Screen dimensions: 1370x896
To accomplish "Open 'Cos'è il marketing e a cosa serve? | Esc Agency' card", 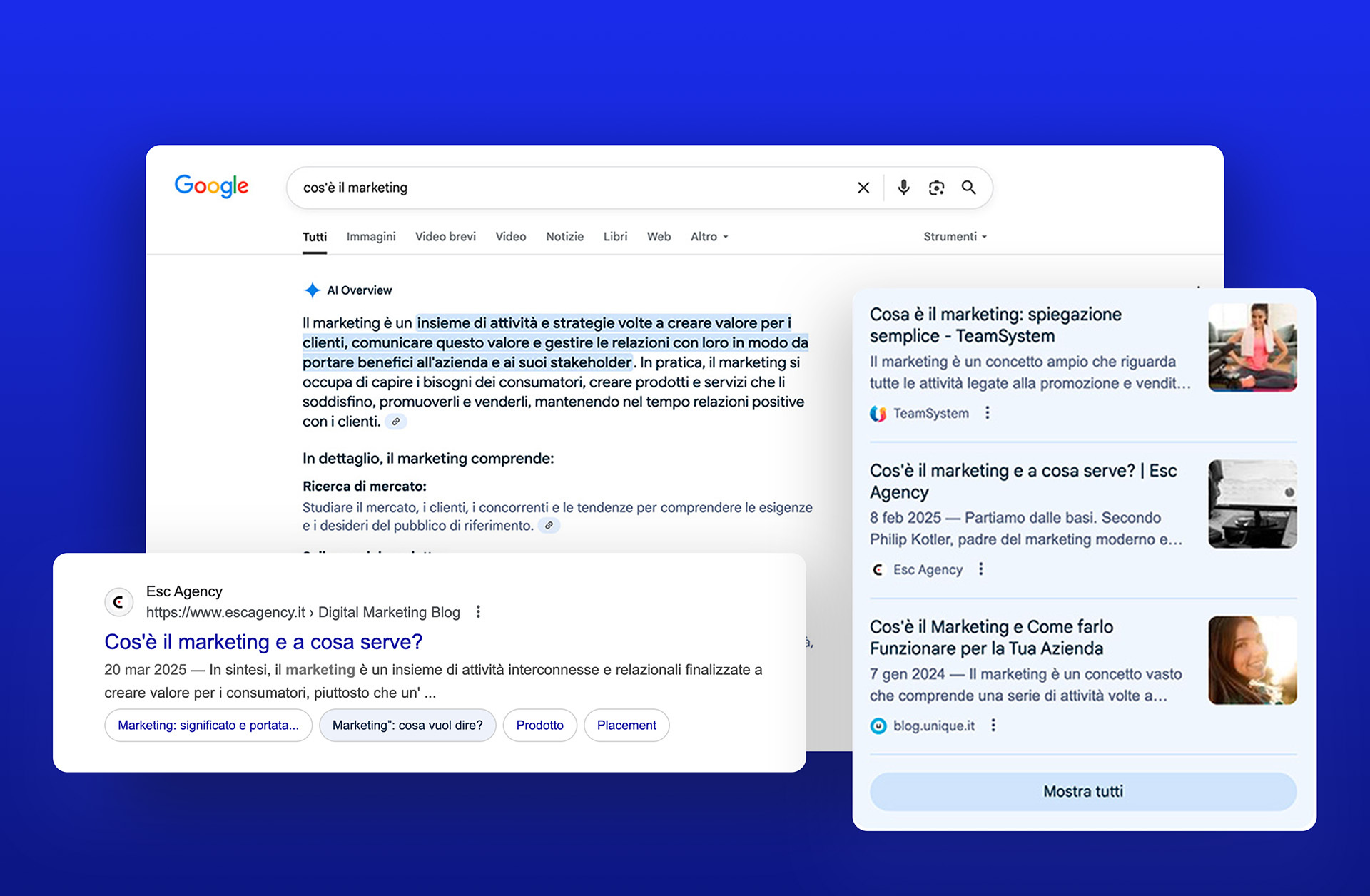I will click(x=1023, y=482).
